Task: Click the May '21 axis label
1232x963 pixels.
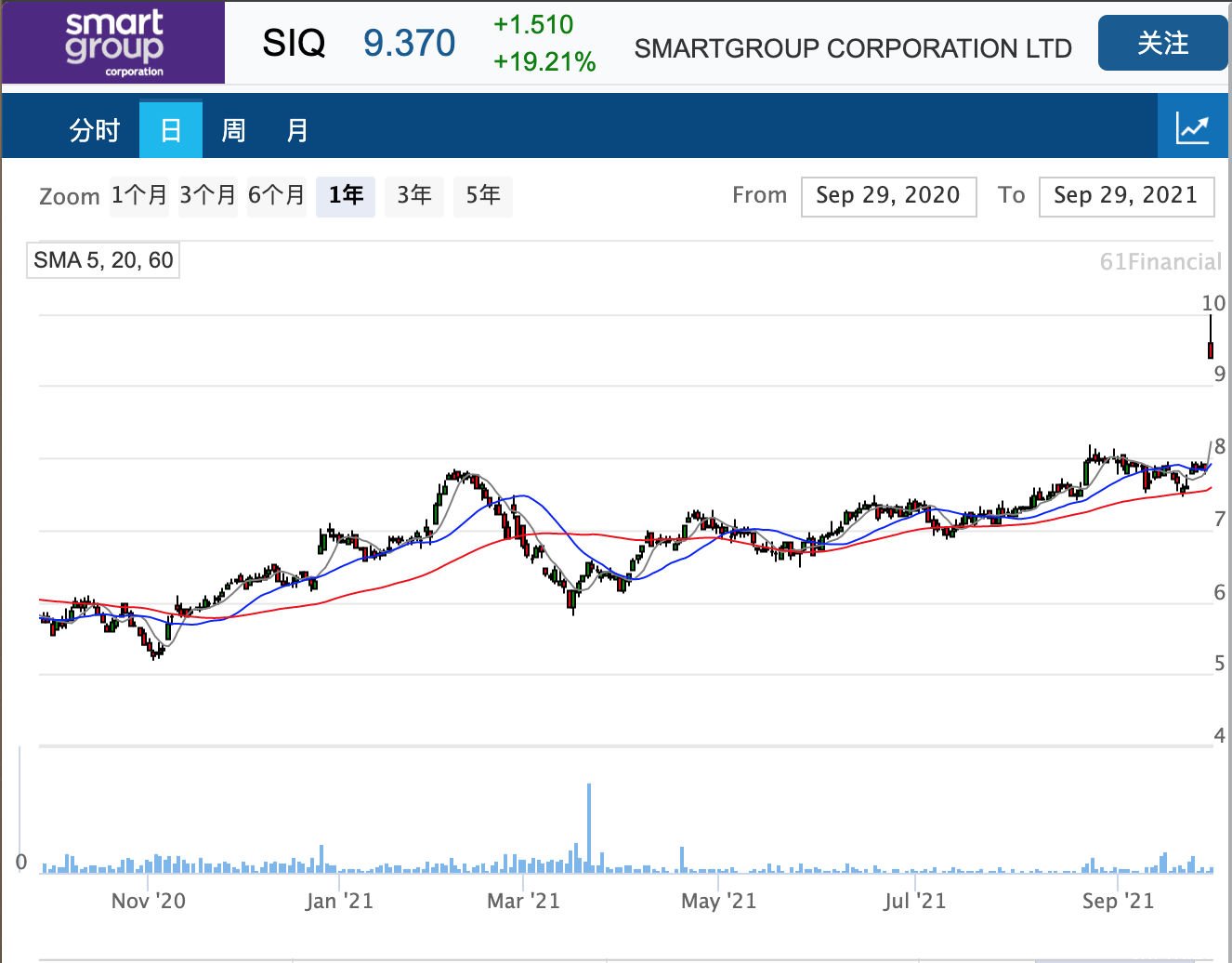Action: [718, 901]
